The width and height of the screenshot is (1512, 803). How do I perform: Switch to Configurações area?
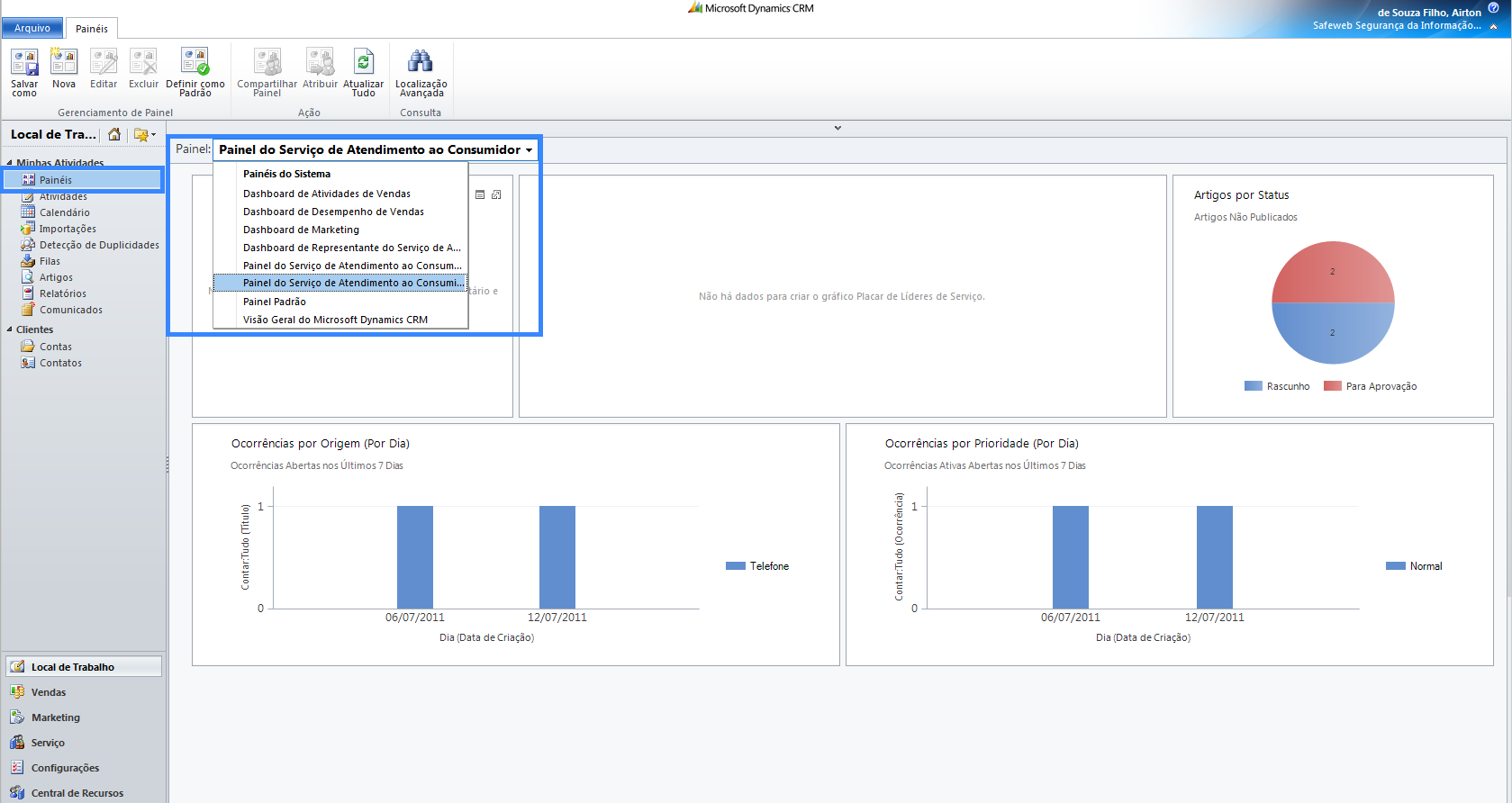(x=84, y=768)
